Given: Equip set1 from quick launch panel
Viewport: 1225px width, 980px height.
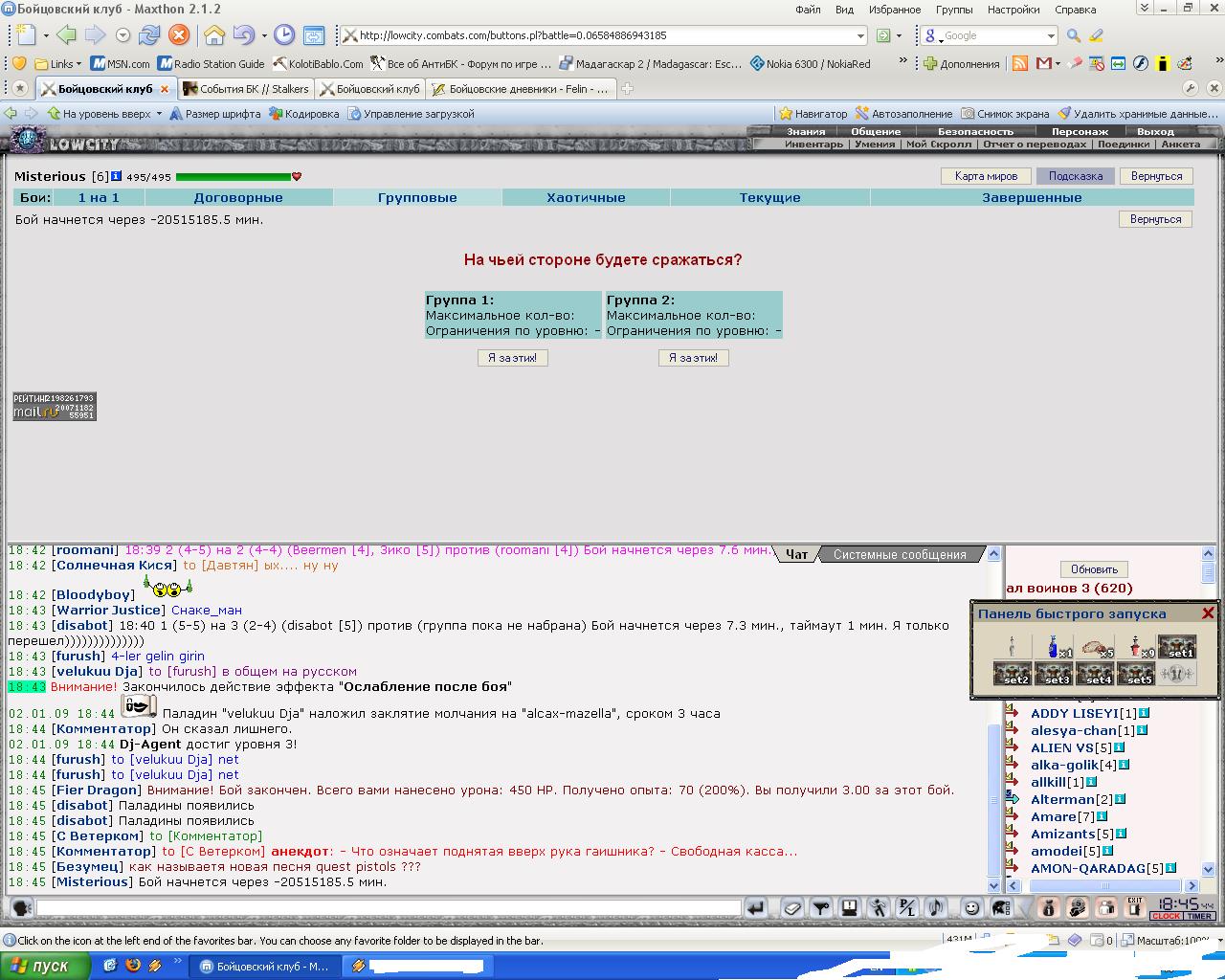Looking at the screenshot, I should point(1177,647).
